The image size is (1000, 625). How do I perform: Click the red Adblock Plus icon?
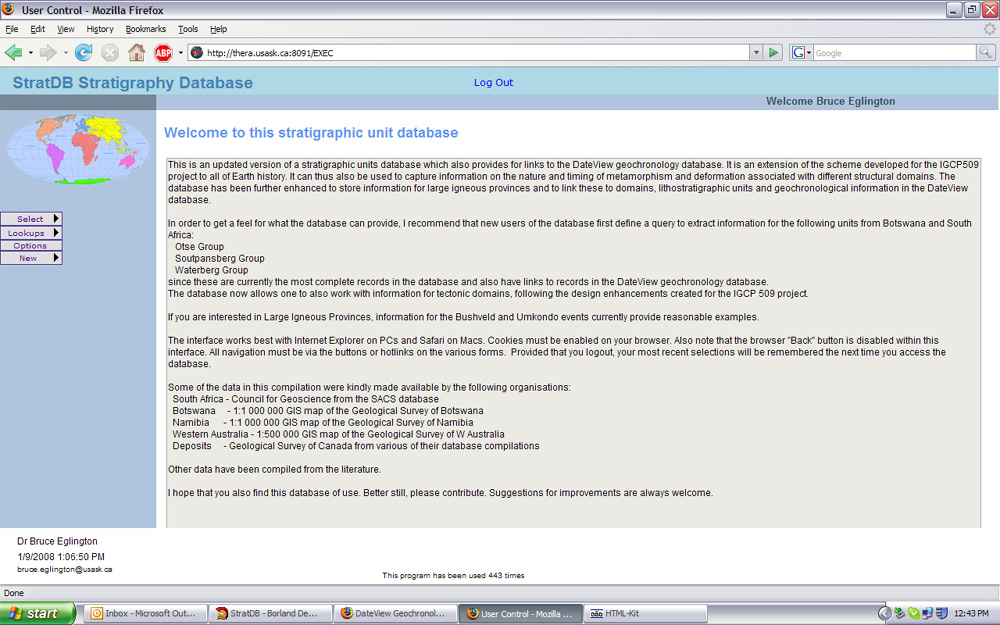[163, 53]
